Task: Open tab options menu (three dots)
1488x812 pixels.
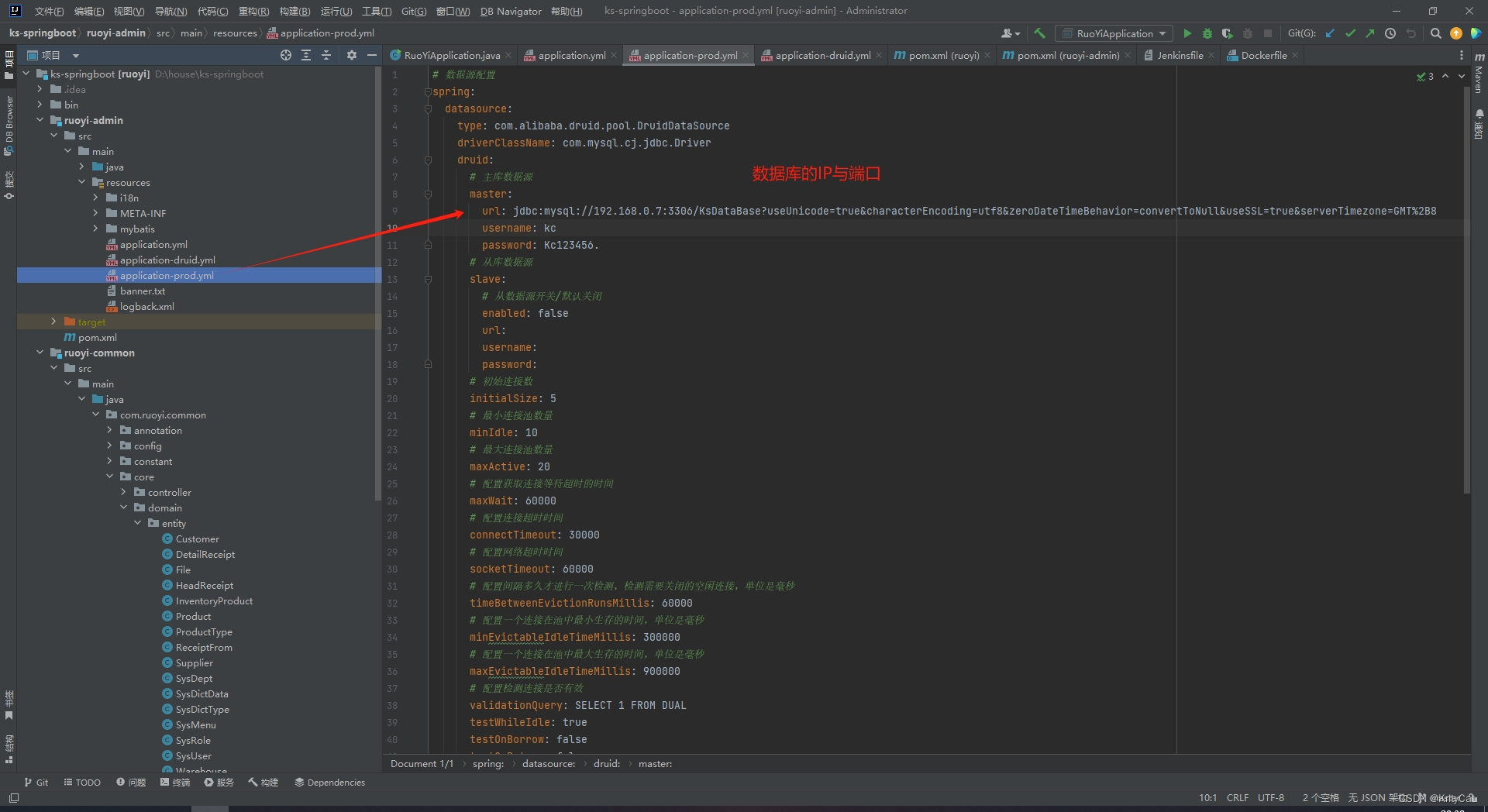Action: click(1462, 55)
